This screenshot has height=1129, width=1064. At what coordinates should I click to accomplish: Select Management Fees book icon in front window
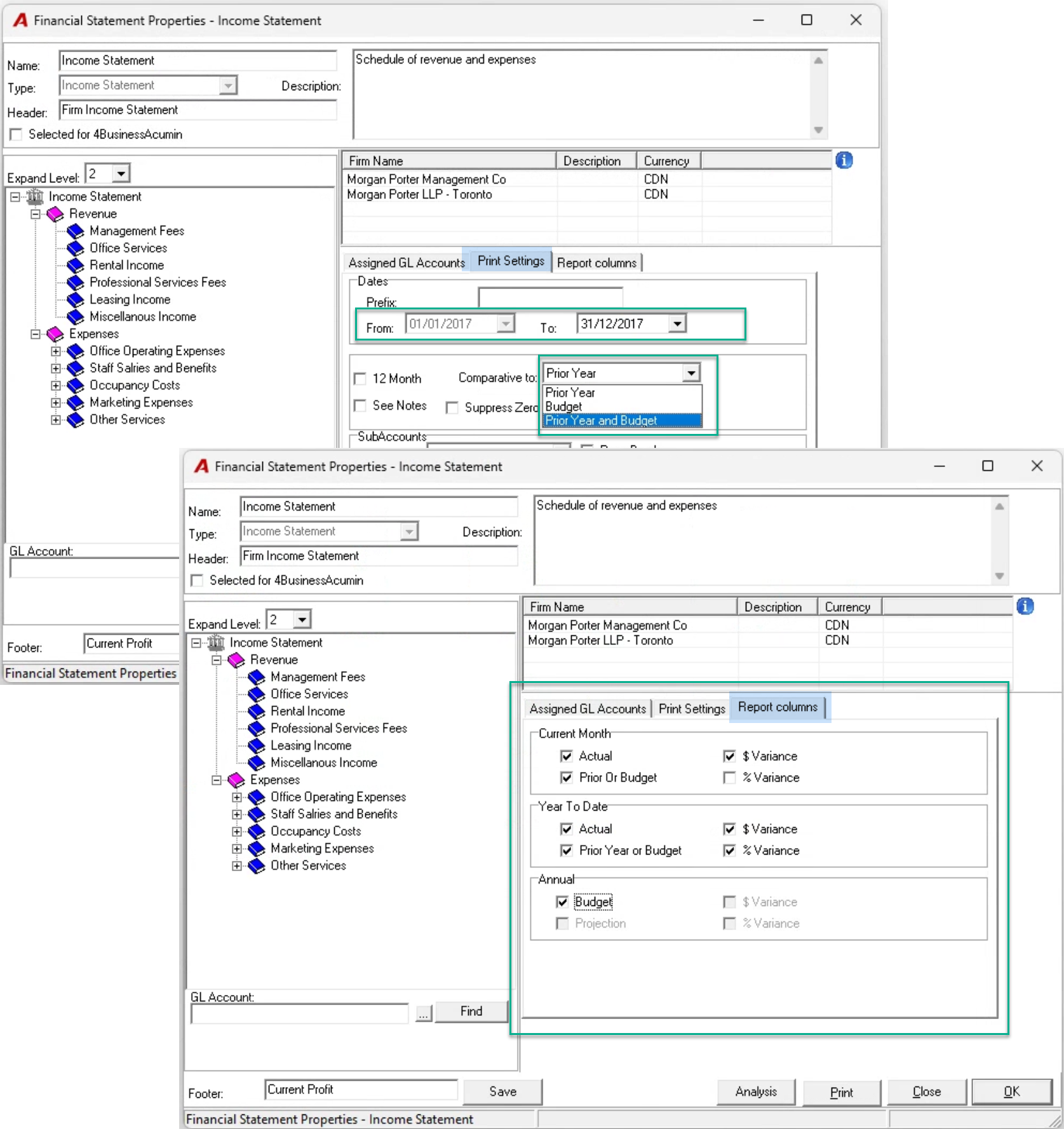coord(257,677)
